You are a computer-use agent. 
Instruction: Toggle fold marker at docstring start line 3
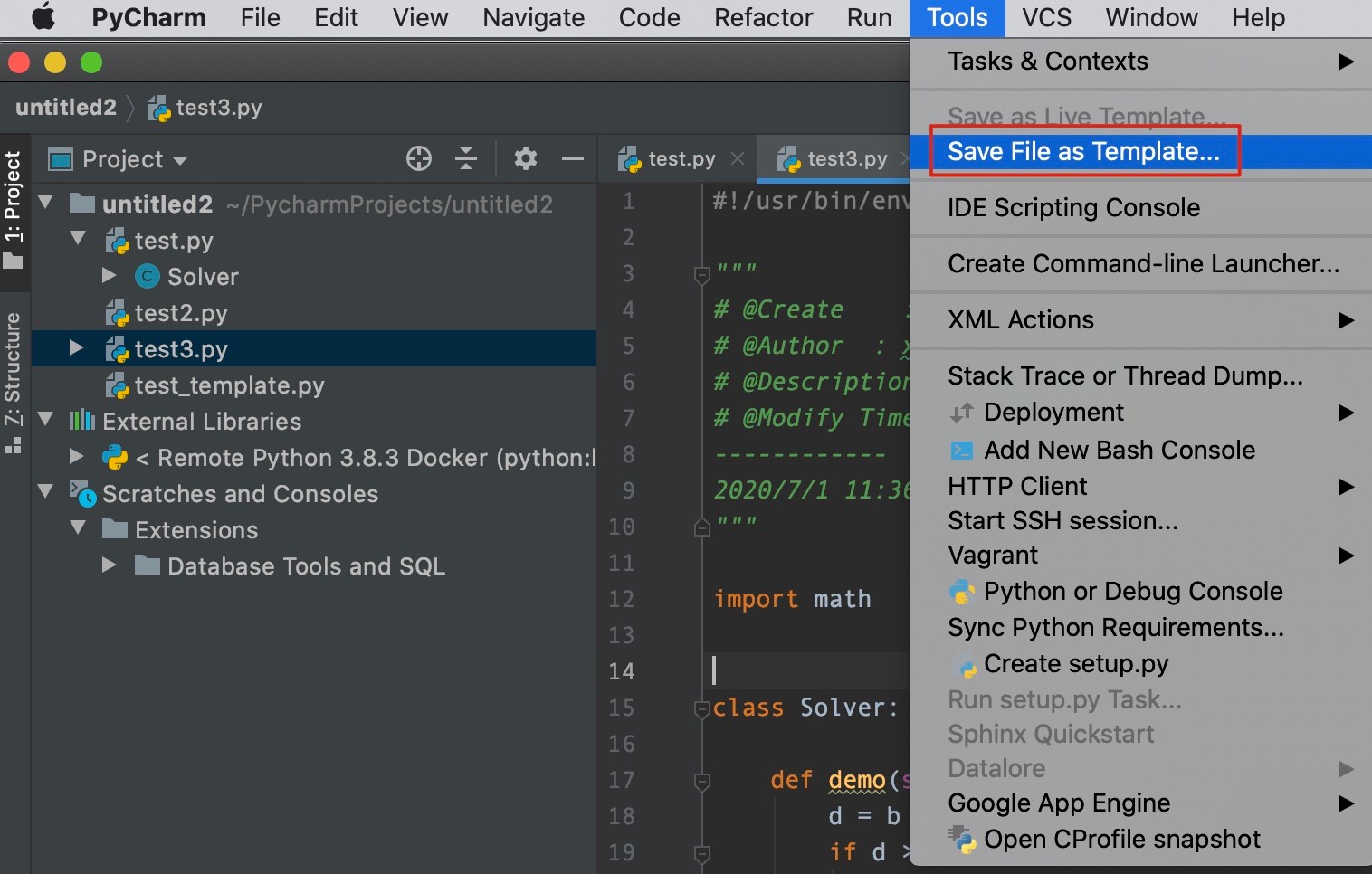click(701, 274)
